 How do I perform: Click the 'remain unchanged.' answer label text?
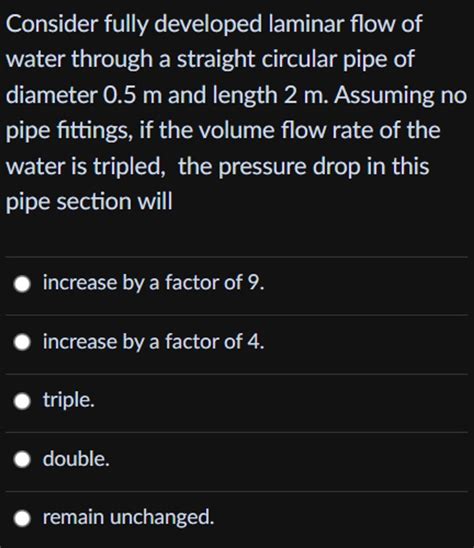point(128,517)
